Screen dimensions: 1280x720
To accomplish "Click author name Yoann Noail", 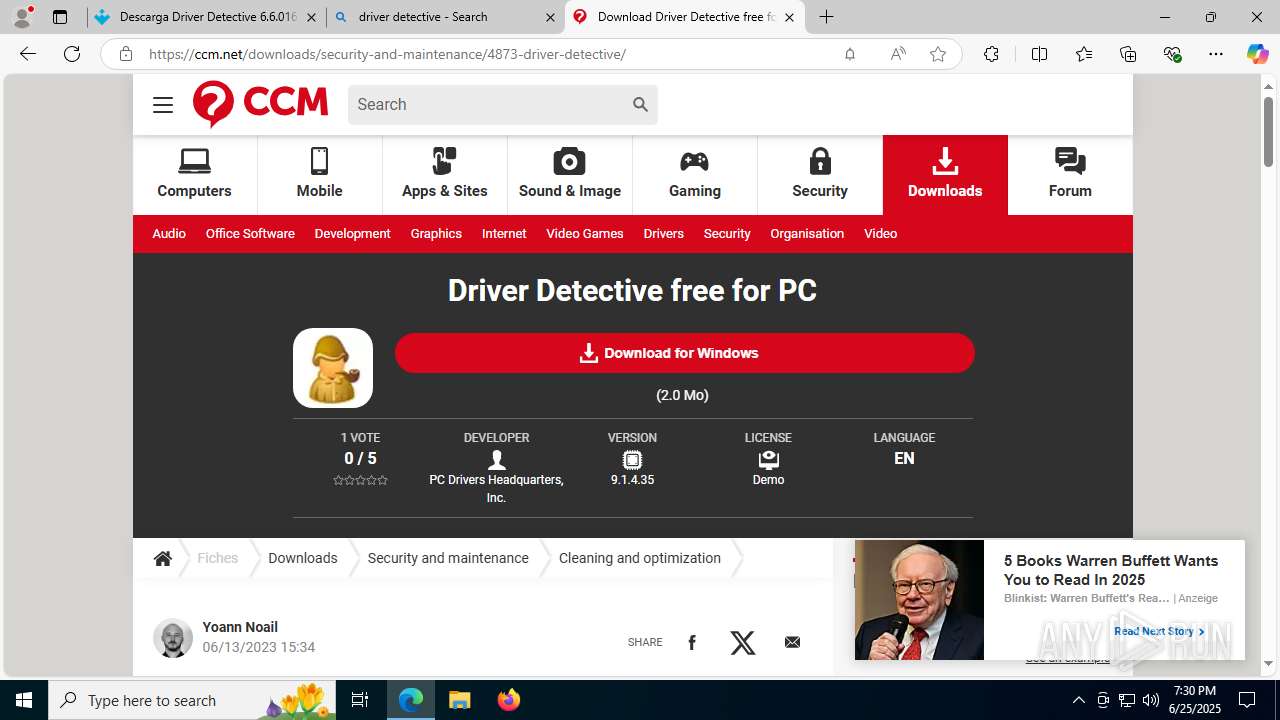I will (240, 627).
